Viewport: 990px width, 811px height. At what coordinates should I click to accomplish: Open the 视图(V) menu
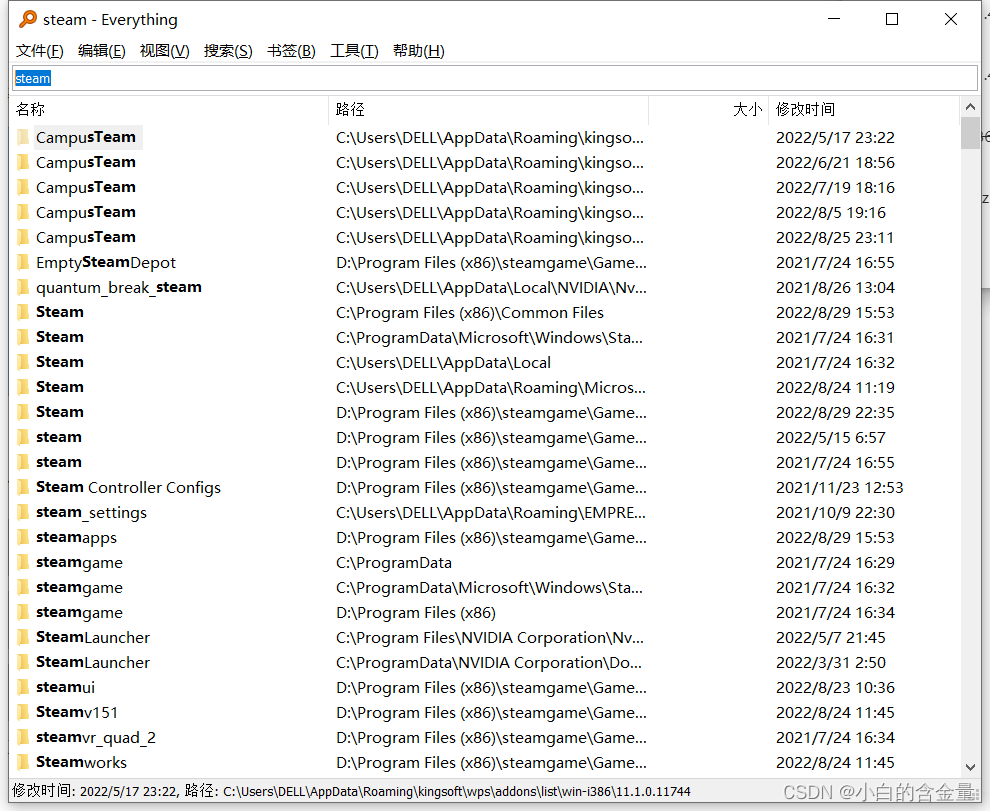point(164,51)
